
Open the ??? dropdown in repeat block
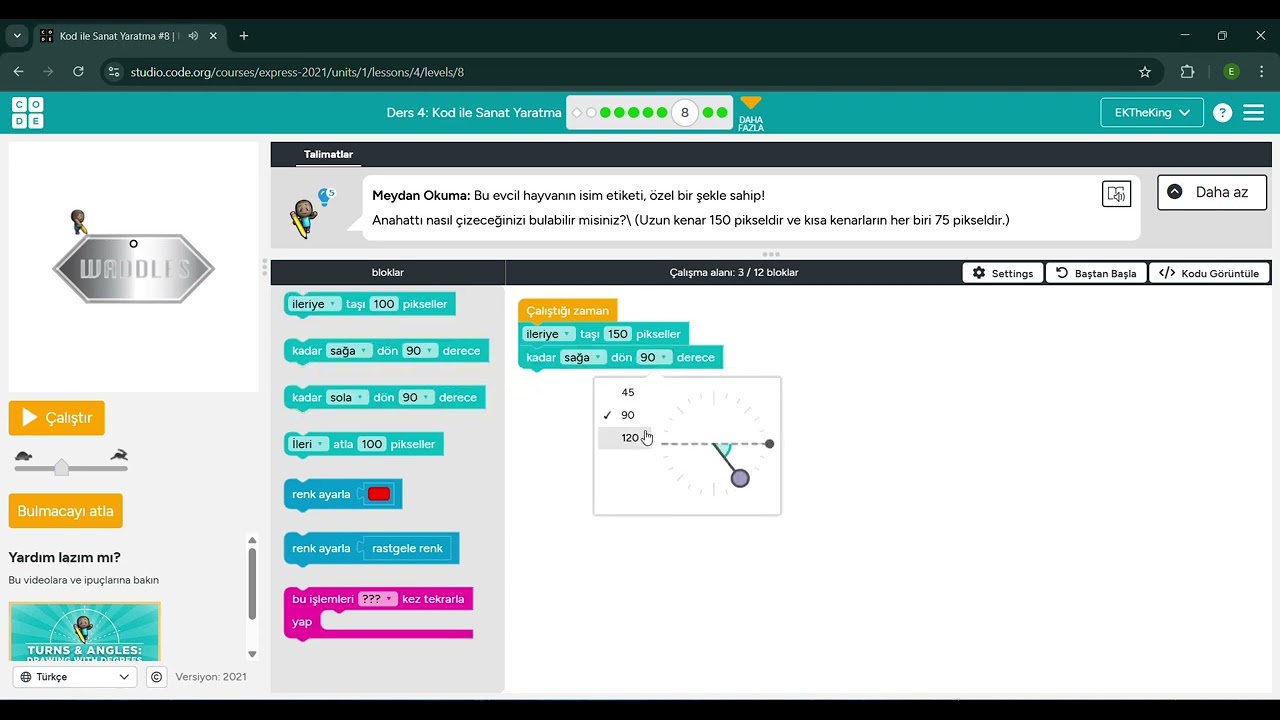pyautogui.click(x=377, y=599)
